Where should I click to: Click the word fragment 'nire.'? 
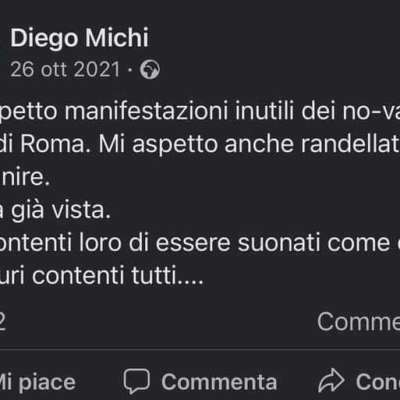25,177
